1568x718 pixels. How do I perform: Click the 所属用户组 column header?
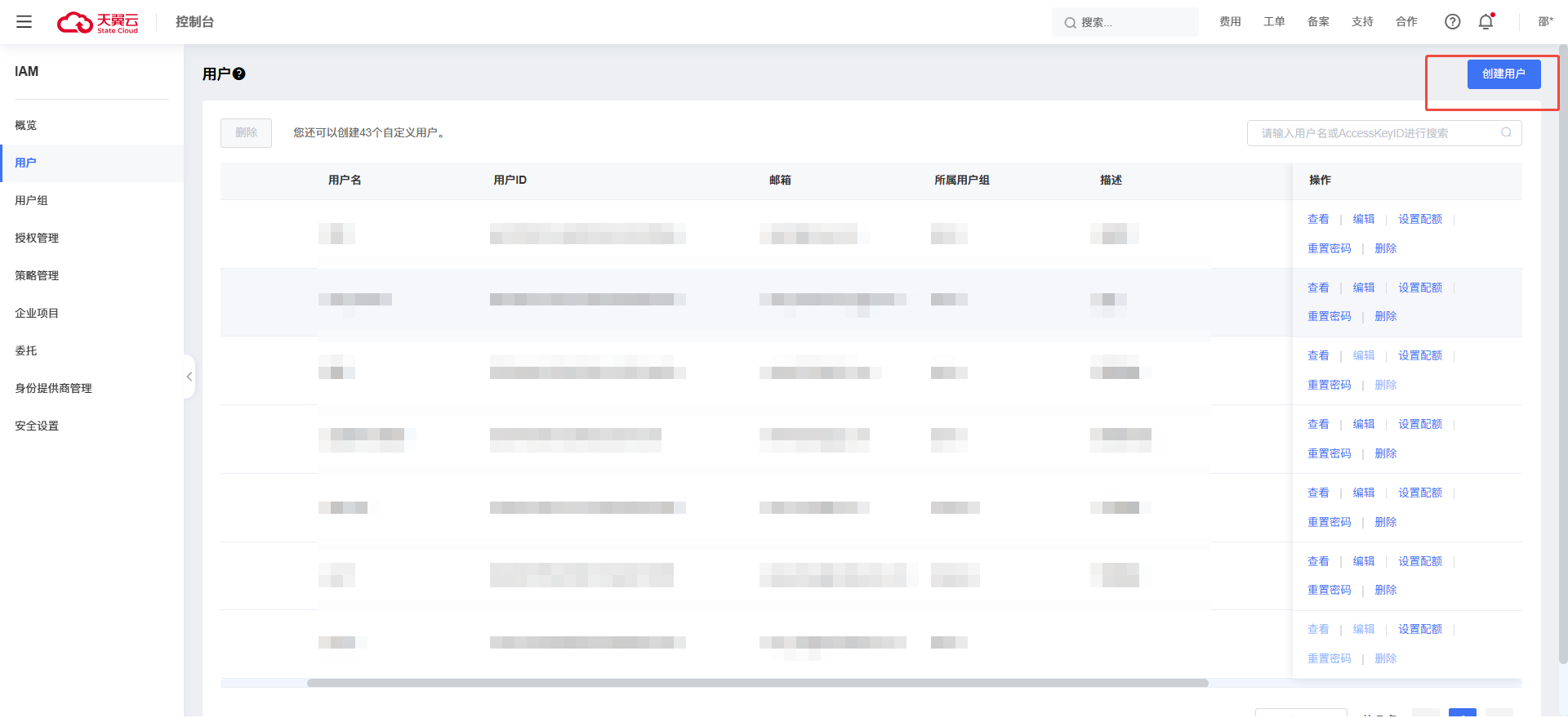[961, 180]
